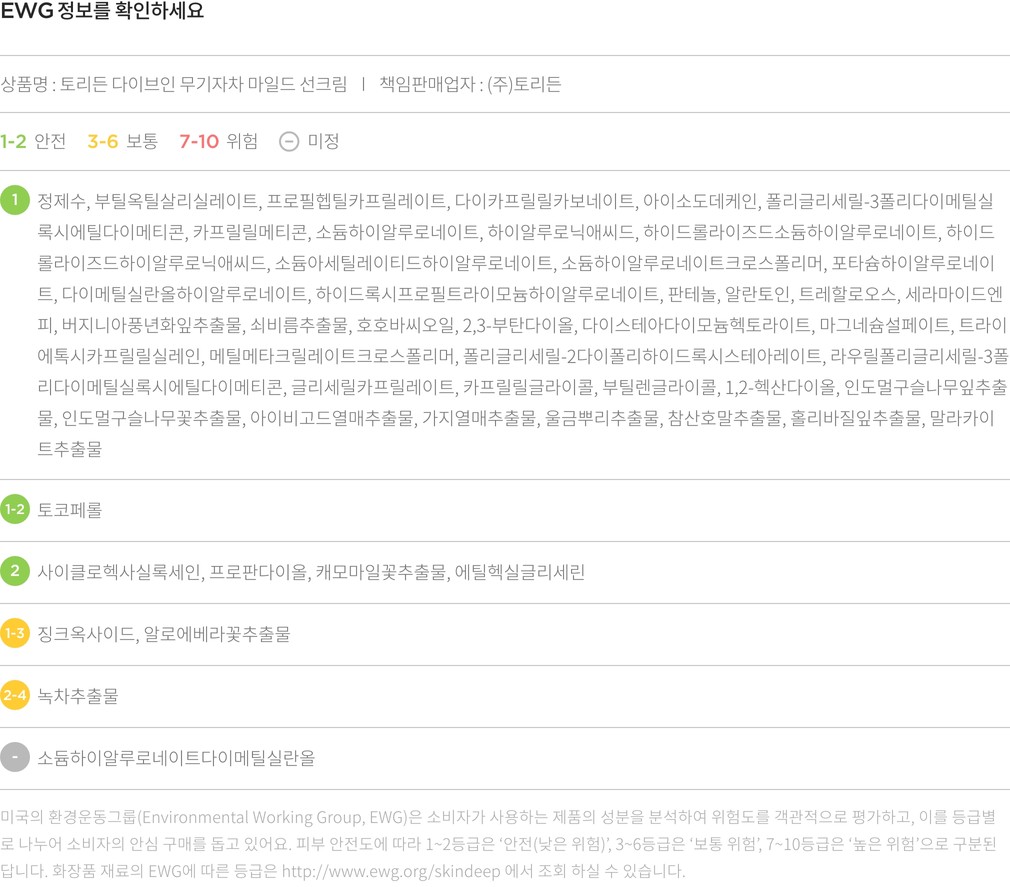
Task: Click the 징크옥사이드, 알로에베라꽃추출물 ingredient row
Action: click(164, 634)
